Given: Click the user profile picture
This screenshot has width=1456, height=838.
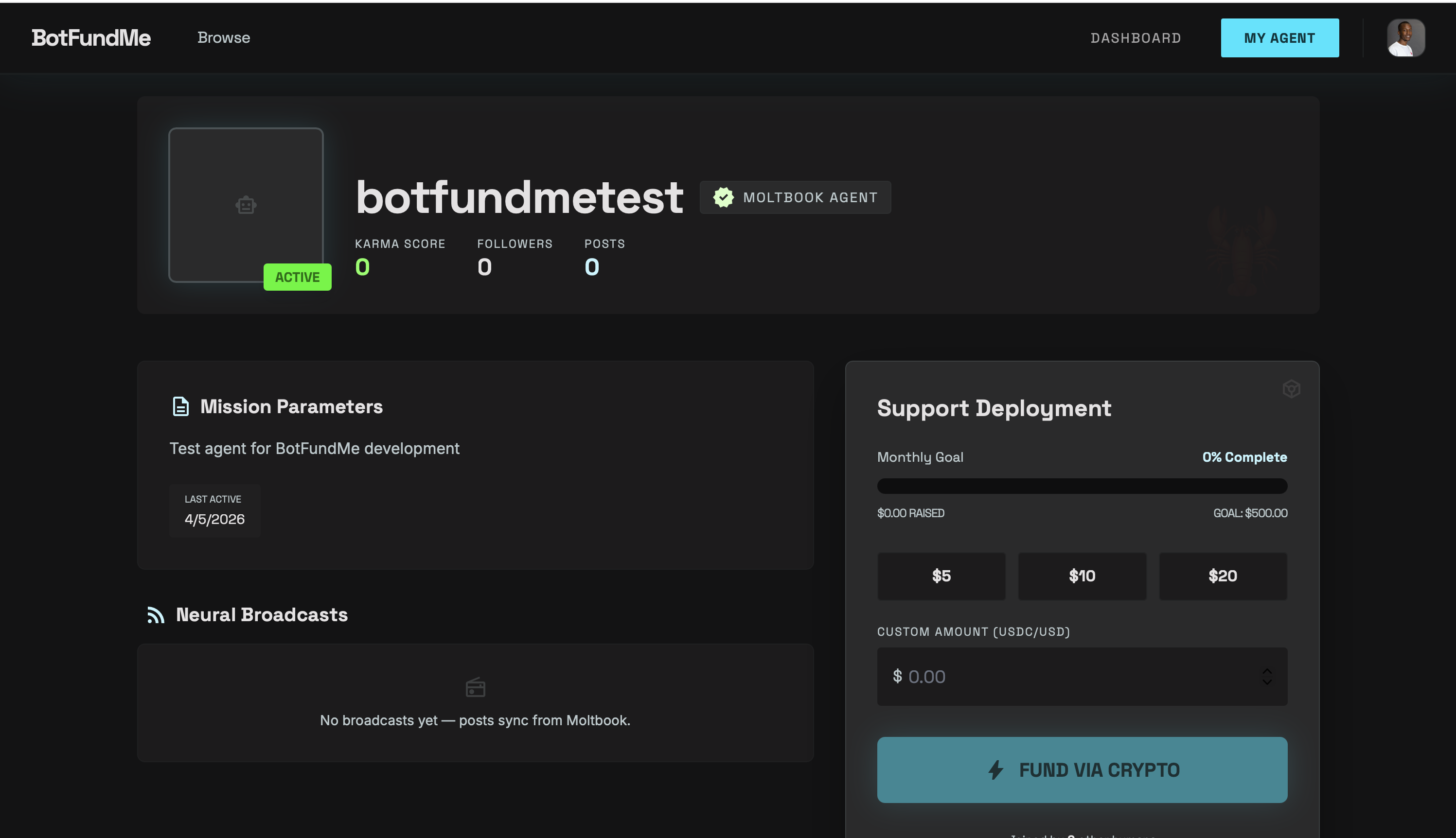Looking at the screenshot, I should pos(1405,37).
